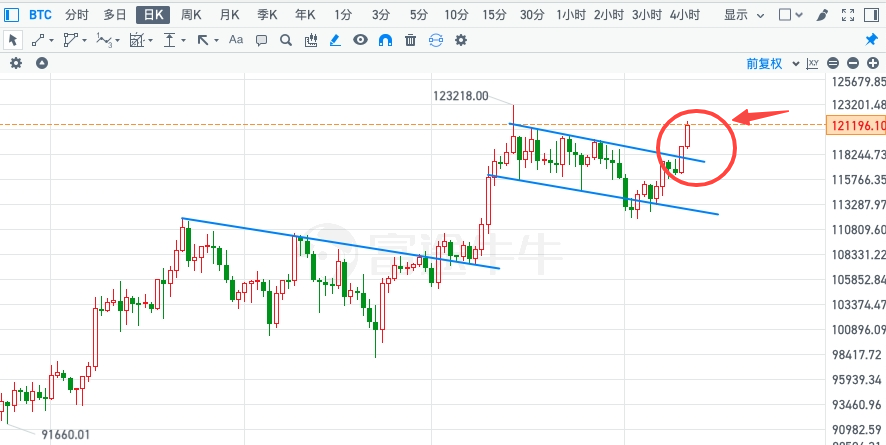Open the 显示 display dropdown
Screen dimensions: 886x445
[x=744, y=15]
